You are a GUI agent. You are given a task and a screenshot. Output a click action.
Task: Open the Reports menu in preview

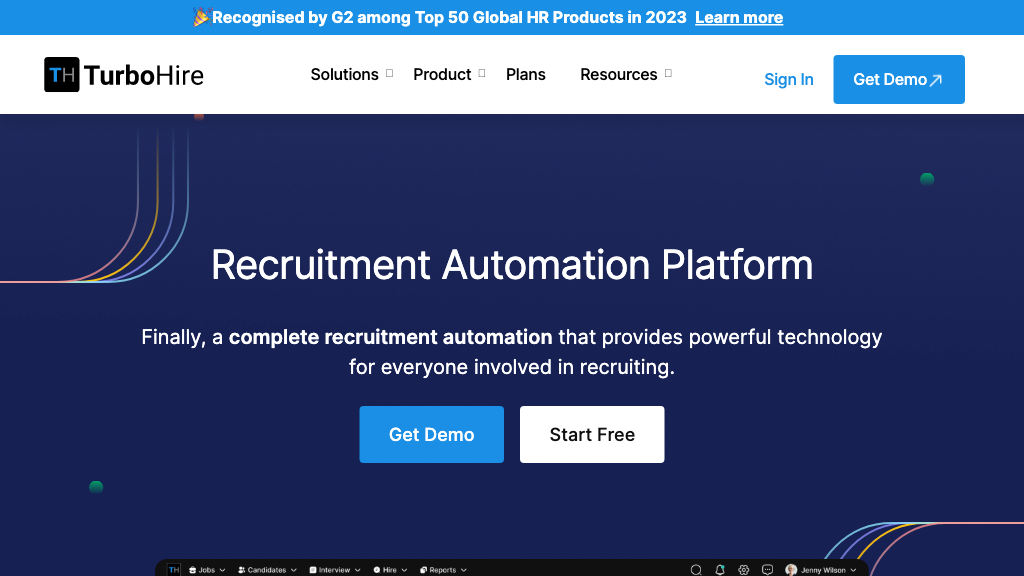(442, 570)
